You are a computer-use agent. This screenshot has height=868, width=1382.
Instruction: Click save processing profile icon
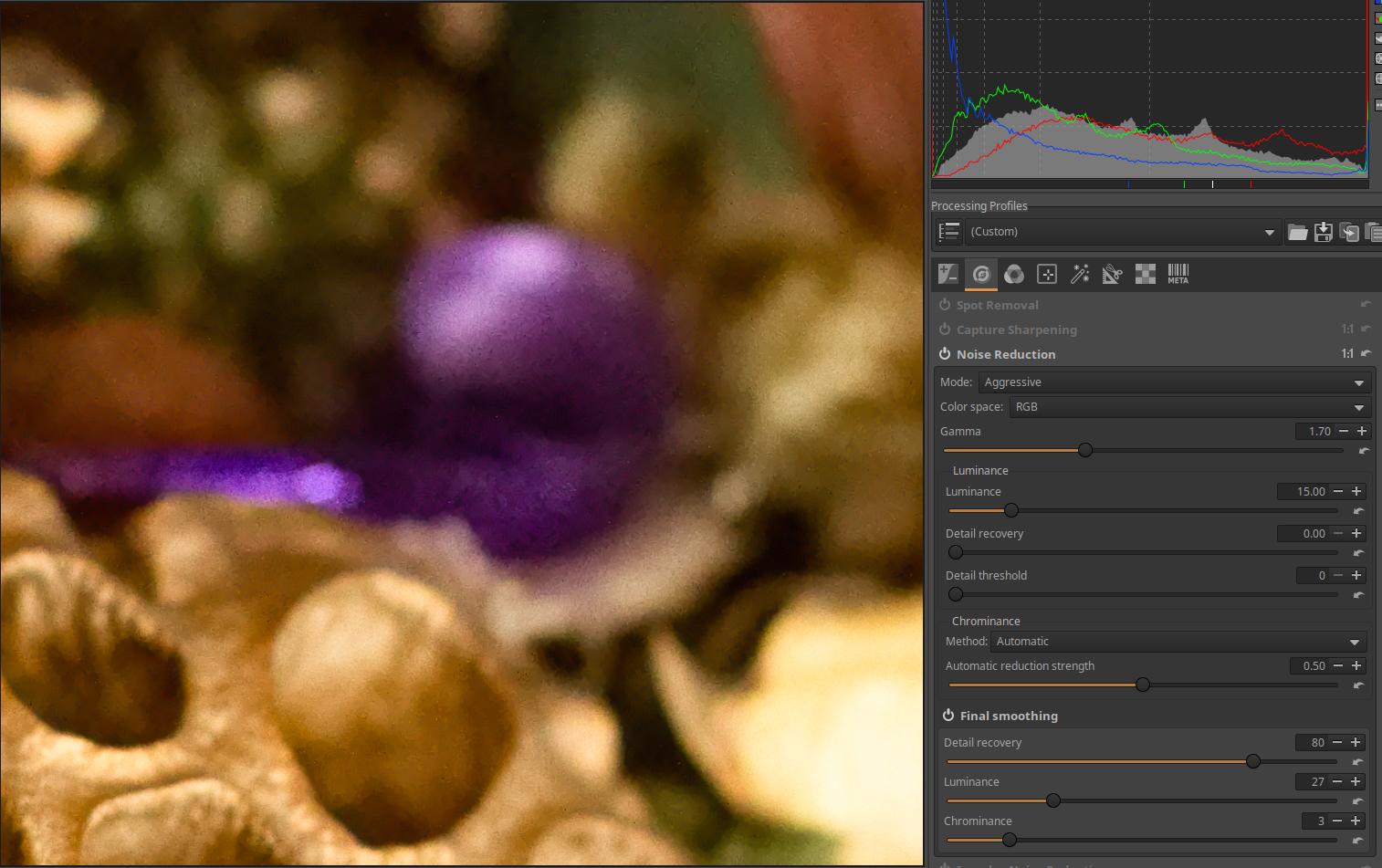coord(1323,233)
